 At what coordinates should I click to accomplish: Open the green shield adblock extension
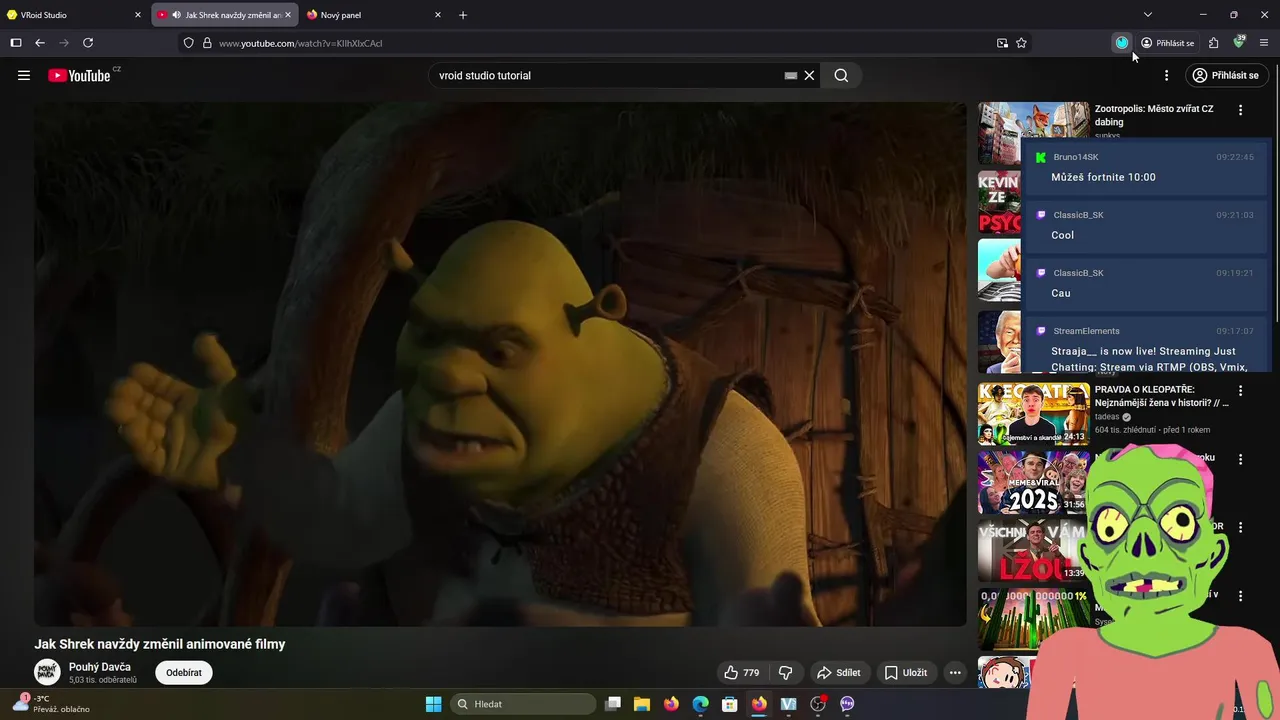1239,42
